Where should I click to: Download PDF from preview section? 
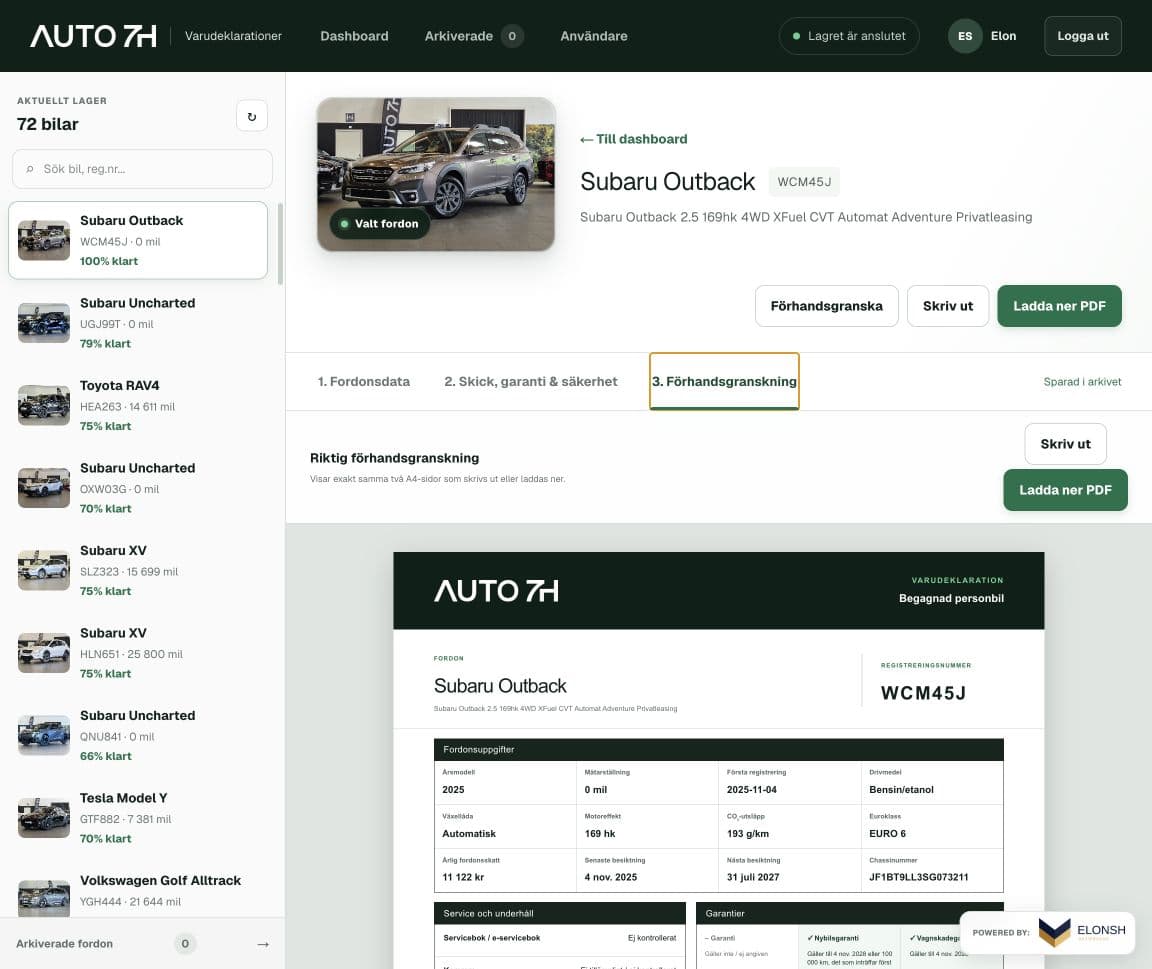coord(1065,490)
